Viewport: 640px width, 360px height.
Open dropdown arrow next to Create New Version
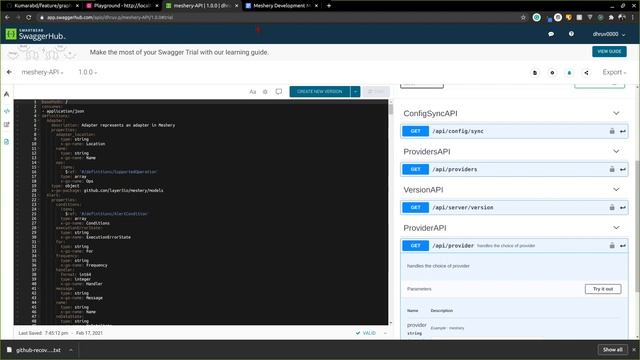[355, 91]
